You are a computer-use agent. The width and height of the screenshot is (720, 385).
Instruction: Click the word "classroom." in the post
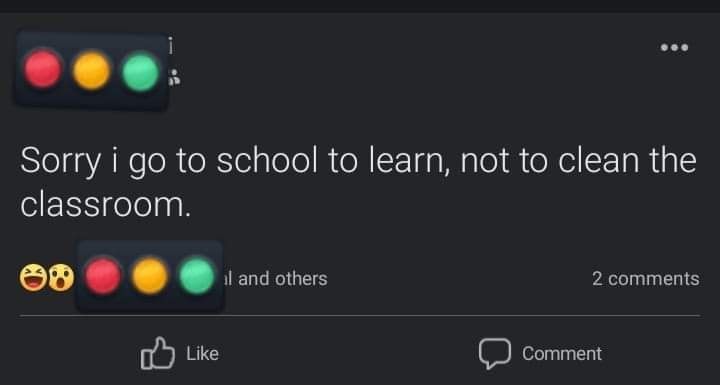point(105,204)
